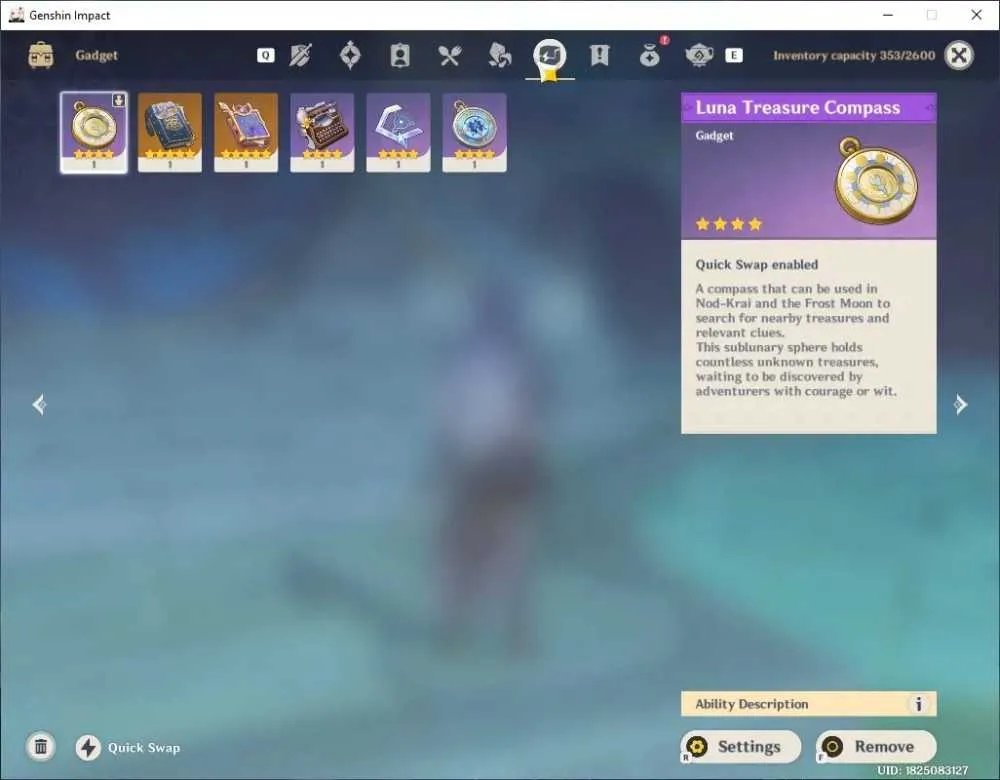Screen dimensions: 1000x780
Task: Open the Materials tab icon
Action: (x=499, y=55)
